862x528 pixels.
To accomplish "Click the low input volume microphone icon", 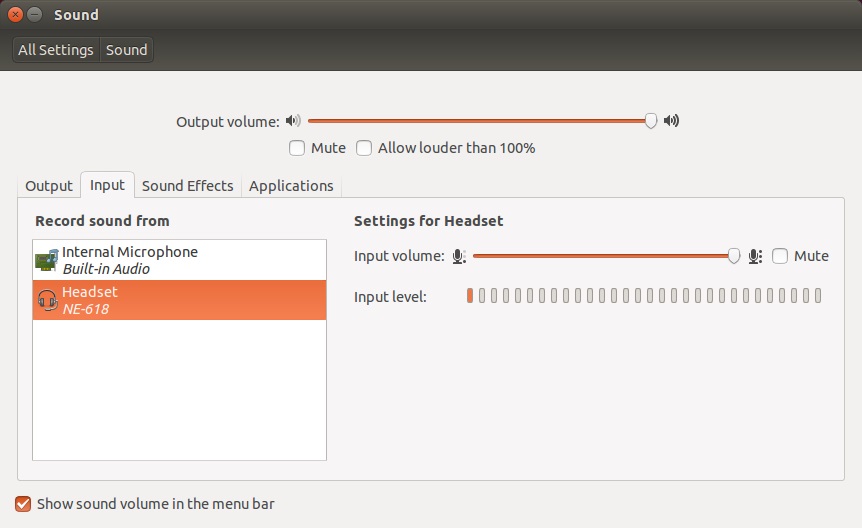I will [458, 256].
